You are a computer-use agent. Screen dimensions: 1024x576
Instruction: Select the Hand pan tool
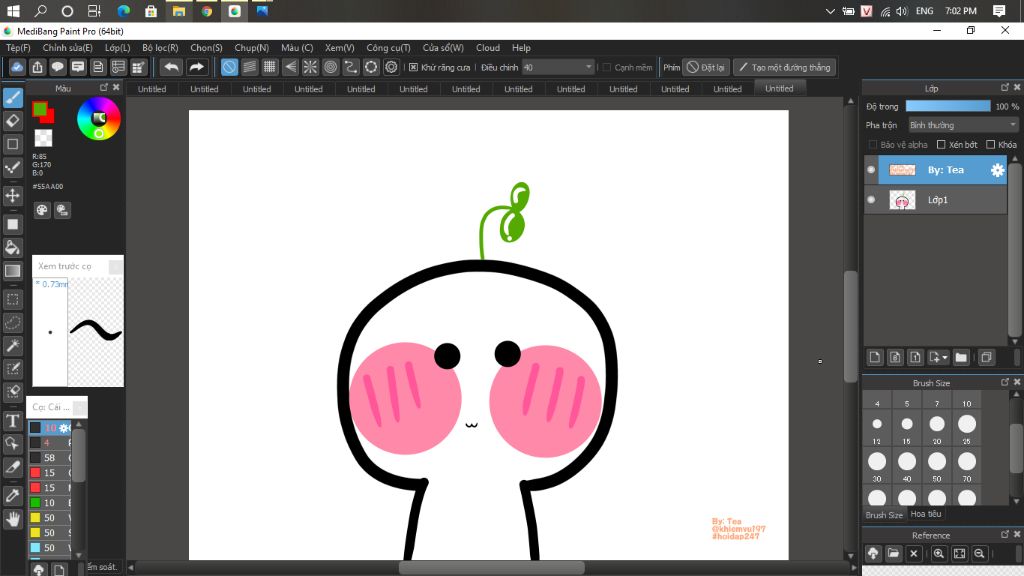12,519
